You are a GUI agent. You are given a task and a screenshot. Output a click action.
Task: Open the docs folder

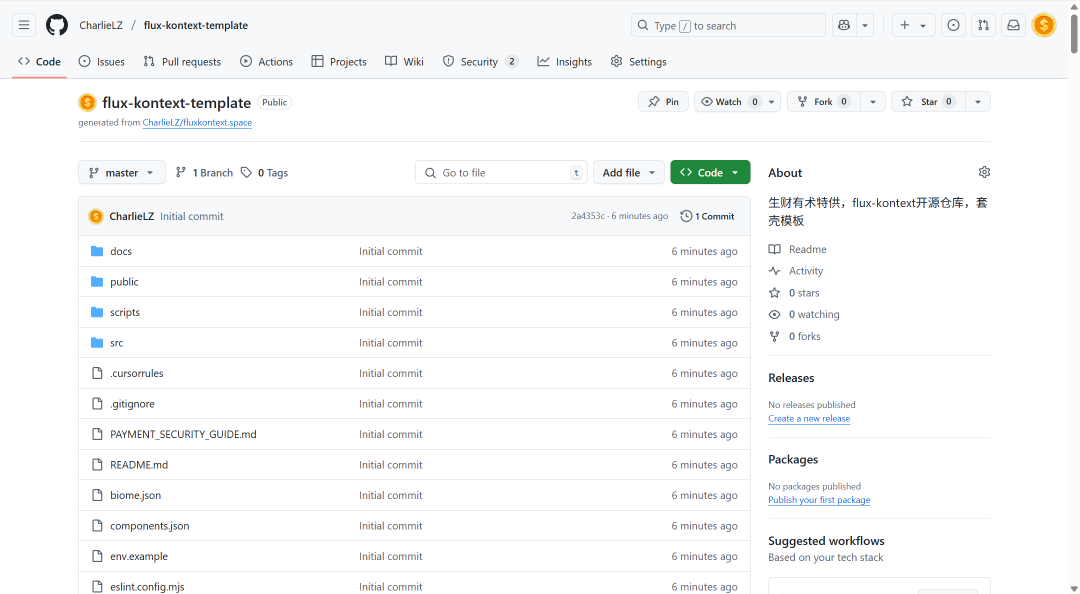(x=121, y=251)
